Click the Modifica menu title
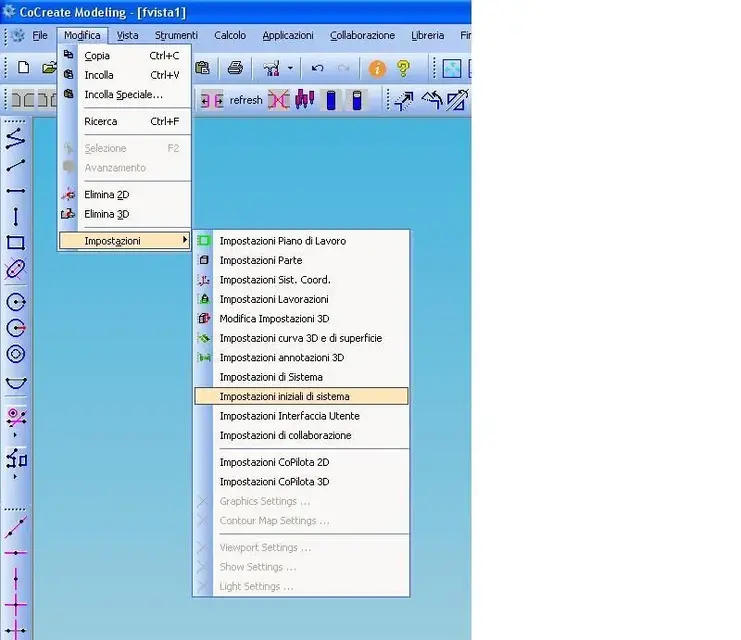This screenshot has height=640, width=741. pos(82,35)
